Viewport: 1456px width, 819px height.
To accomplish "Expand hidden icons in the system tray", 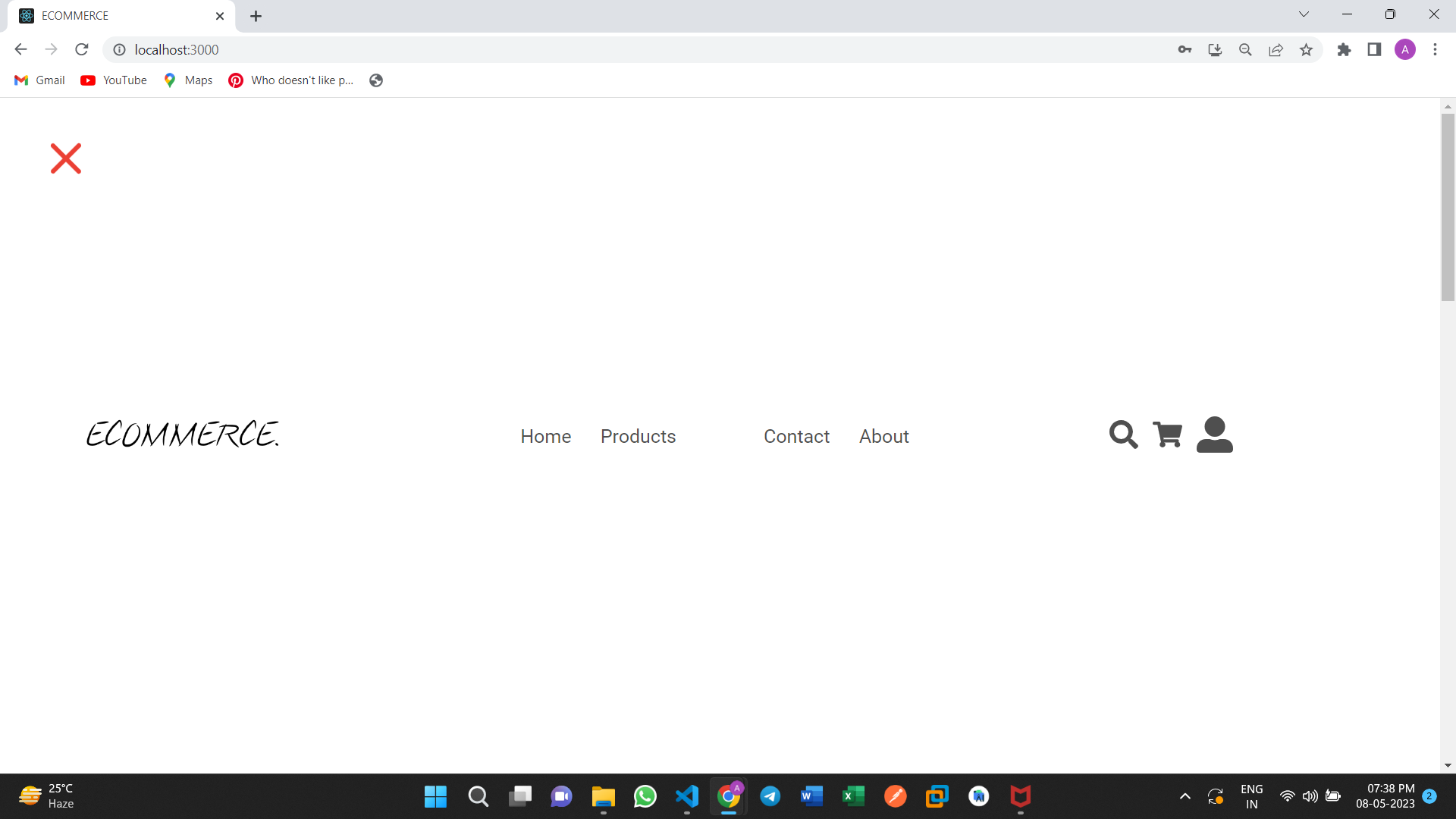I will [x=1185, y=796].
